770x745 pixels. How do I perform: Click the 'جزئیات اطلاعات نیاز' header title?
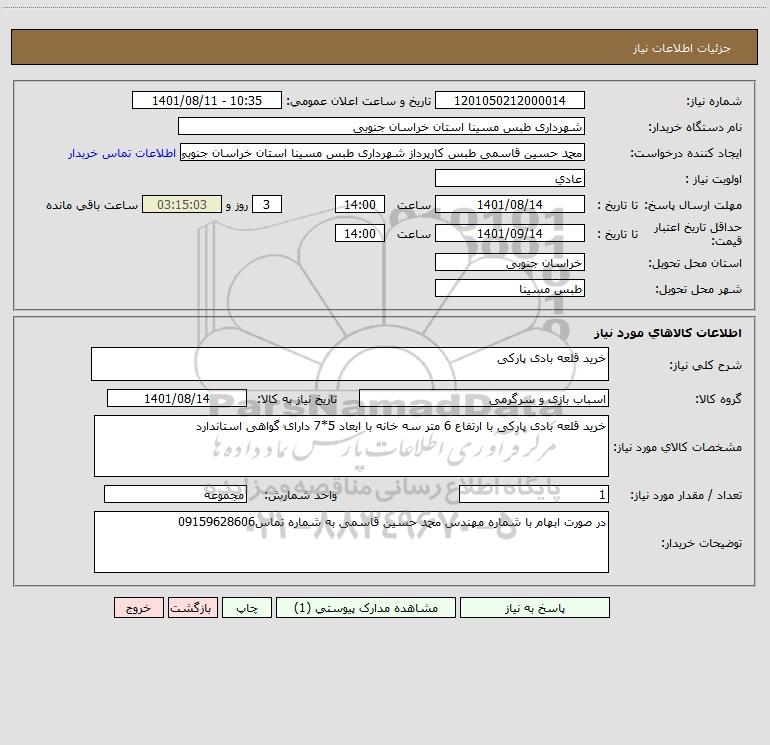tap(682, 48)
